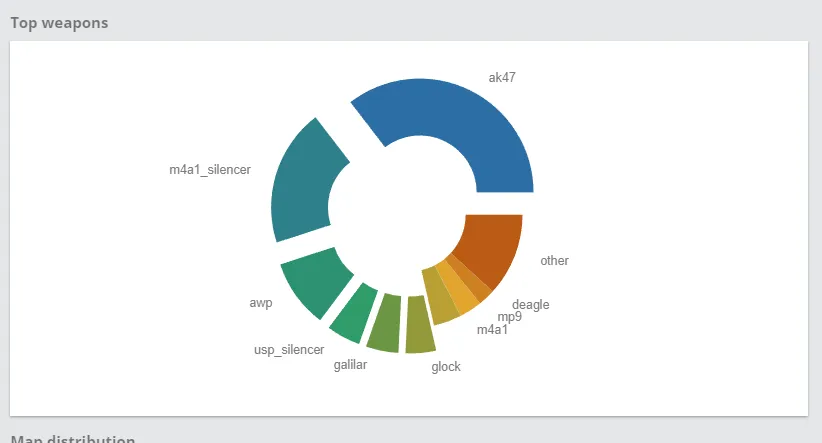Click the galilar label
This screenshot has width=822, height=443.
click(x=350, y=365)
